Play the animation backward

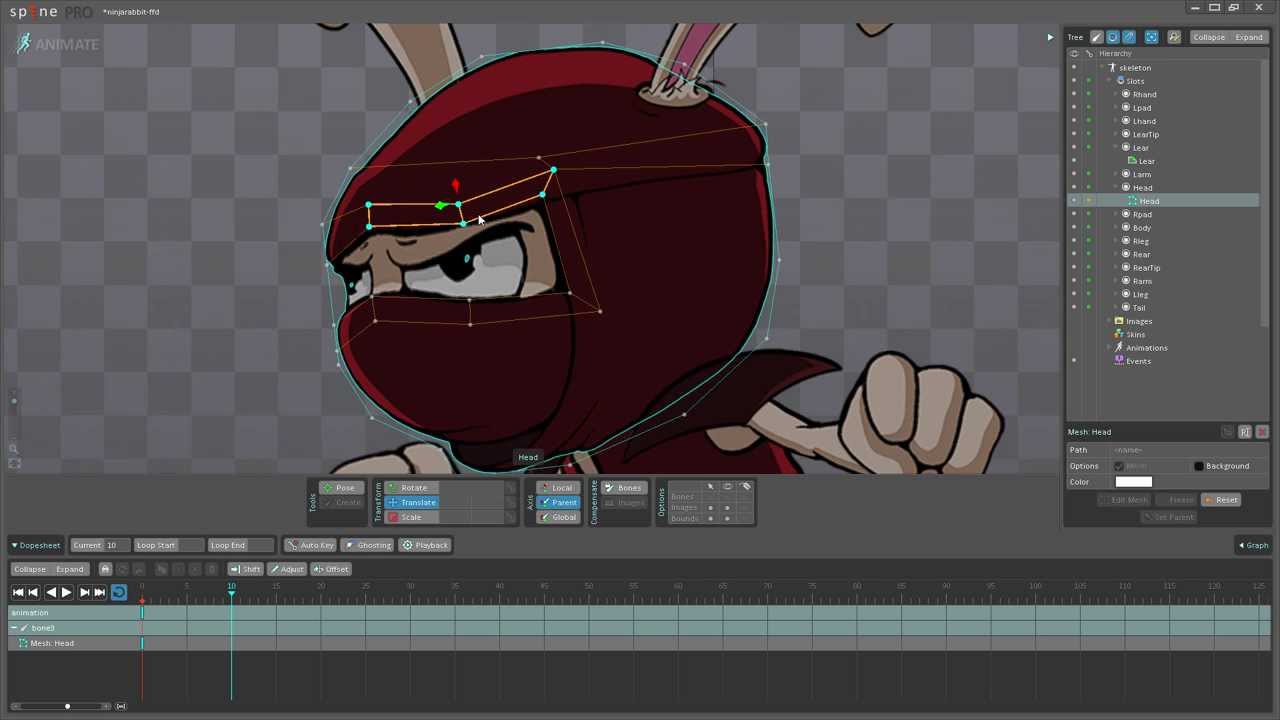51,592
